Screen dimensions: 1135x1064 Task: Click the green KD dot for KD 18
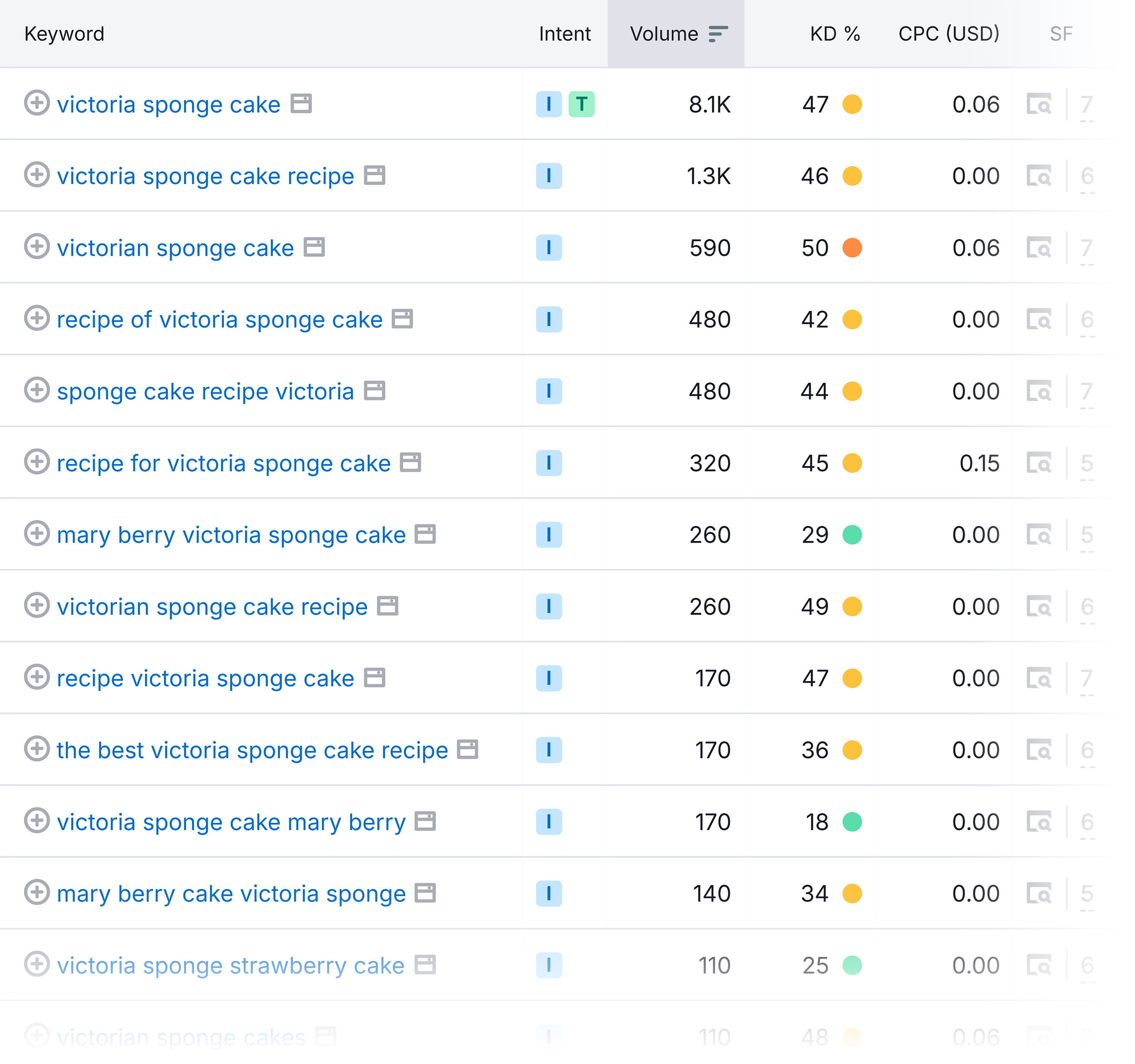[x=852, y=822]
